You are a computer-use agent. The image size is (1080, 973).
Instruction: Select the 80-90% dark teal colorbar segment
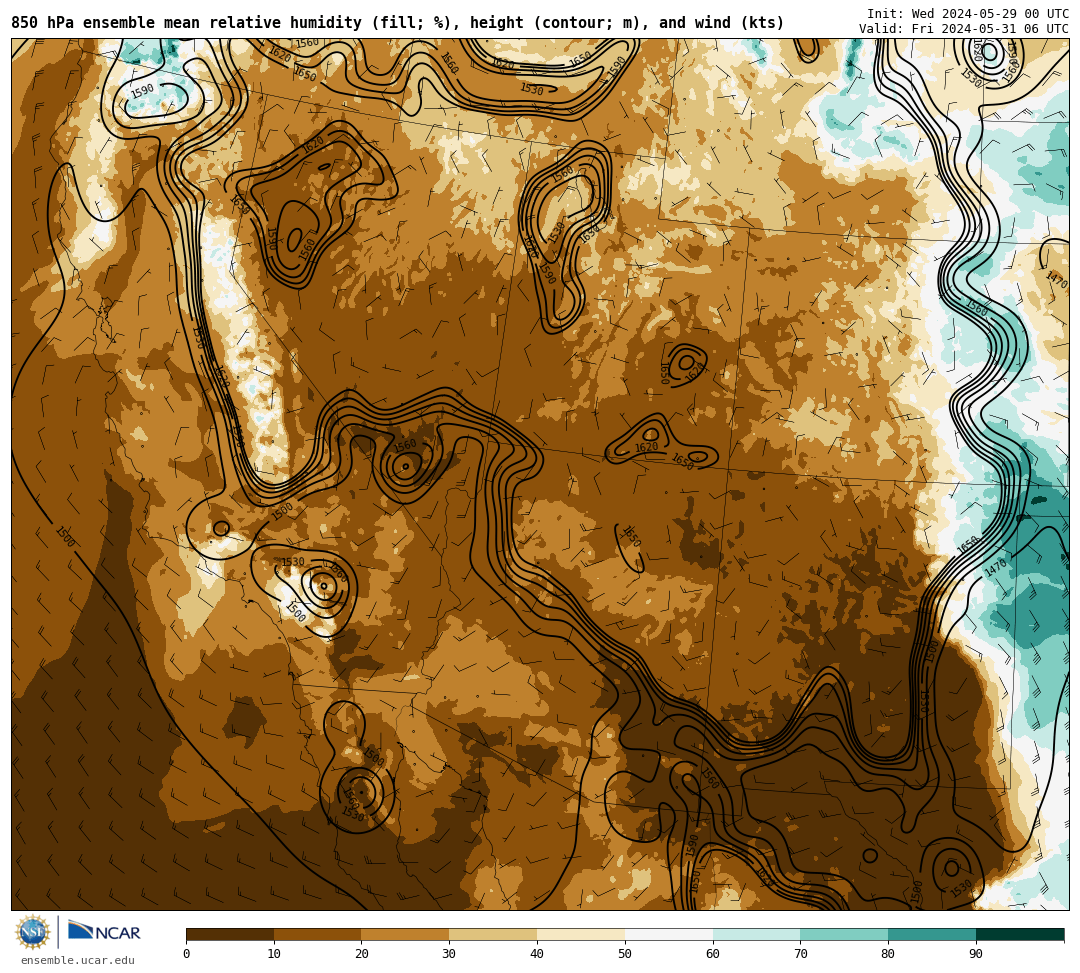coord(932,934)
